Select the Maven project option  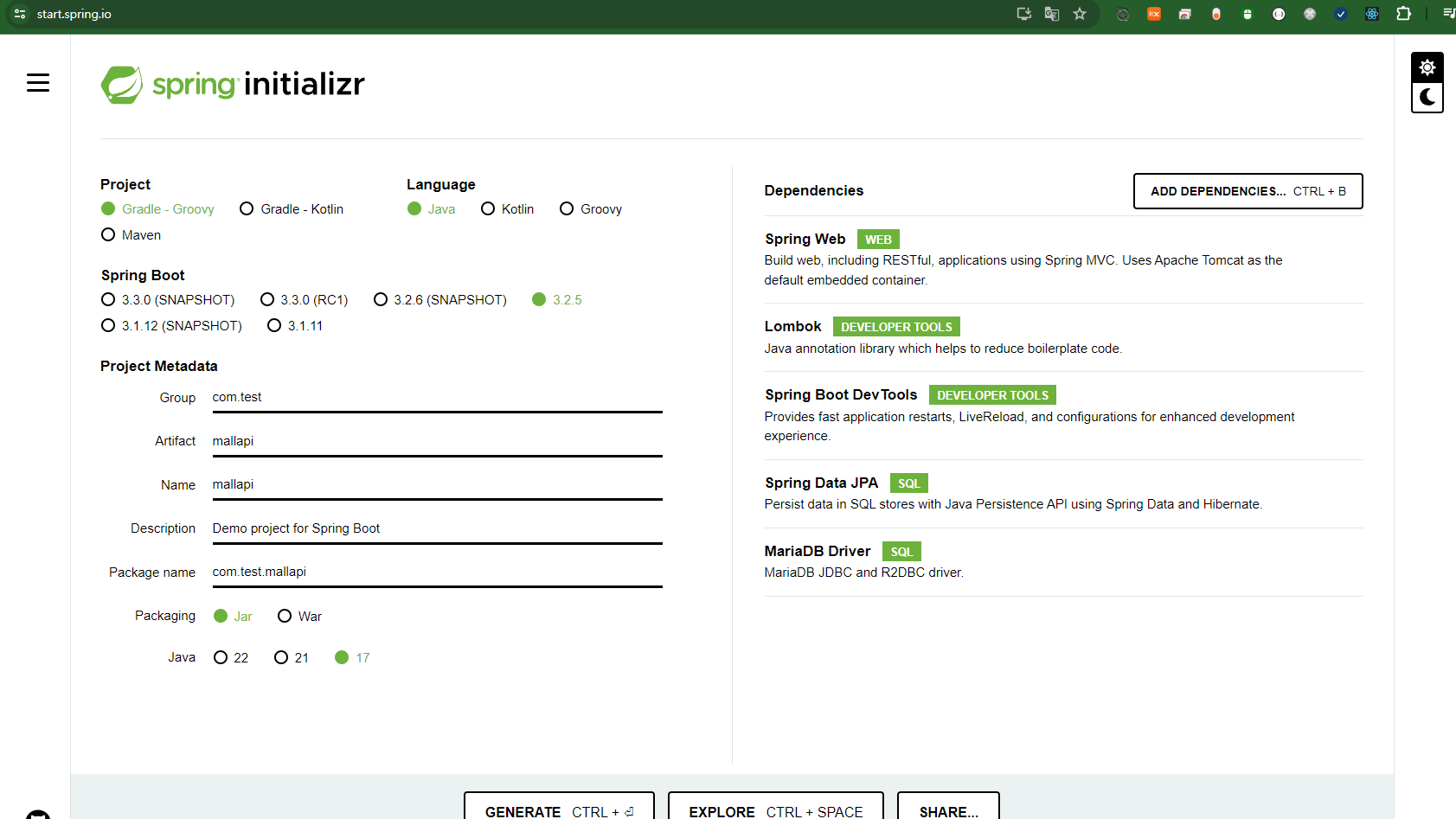pyautogui.click(x=131, y=235)
